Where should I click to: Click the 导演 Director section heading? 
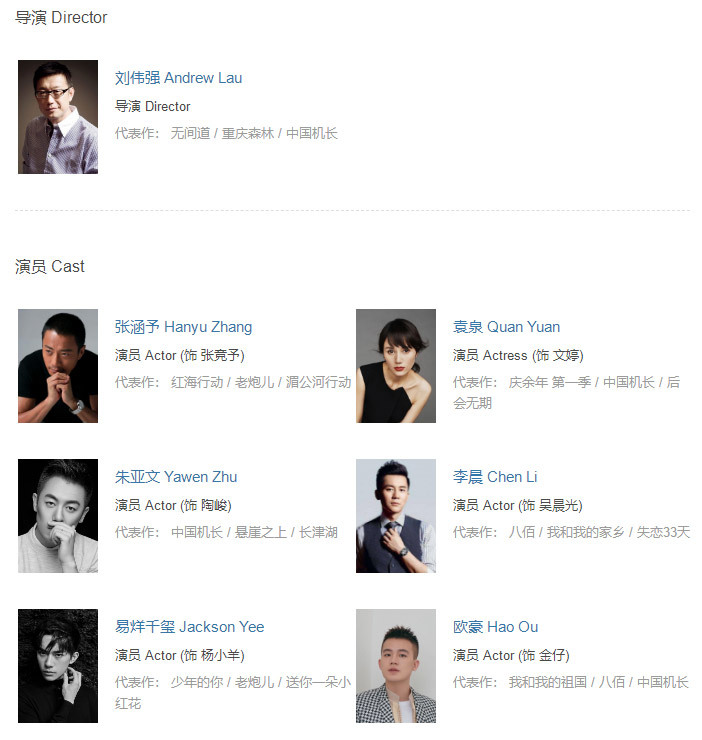61,17
